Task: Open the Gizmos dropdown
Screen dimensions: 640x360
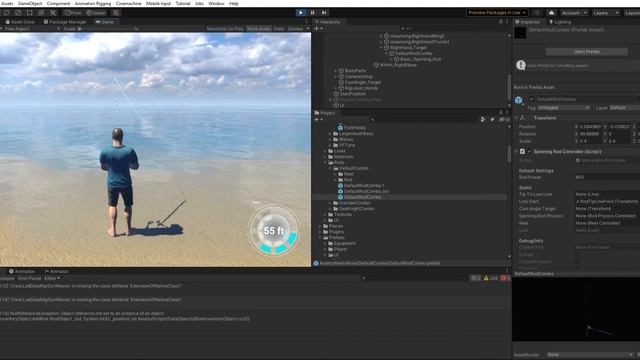Action: coord(298,29)
